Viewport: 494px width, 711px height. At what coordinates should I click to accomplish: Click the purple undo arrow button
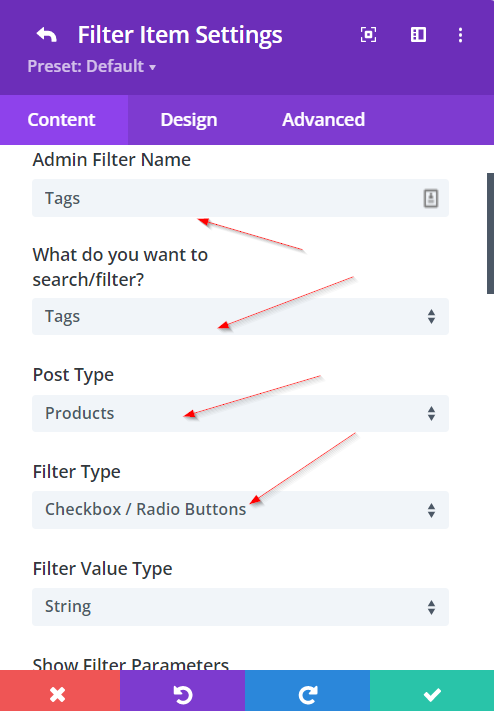(182, 691)
